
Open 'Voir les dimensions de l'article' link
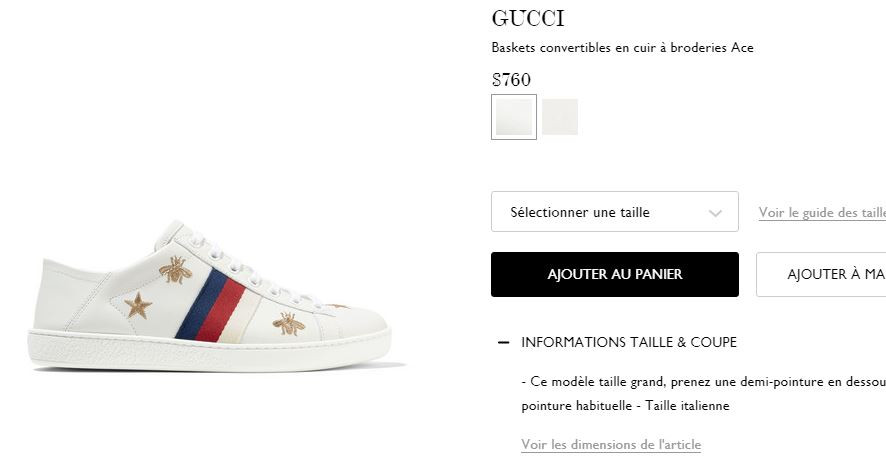611,444
